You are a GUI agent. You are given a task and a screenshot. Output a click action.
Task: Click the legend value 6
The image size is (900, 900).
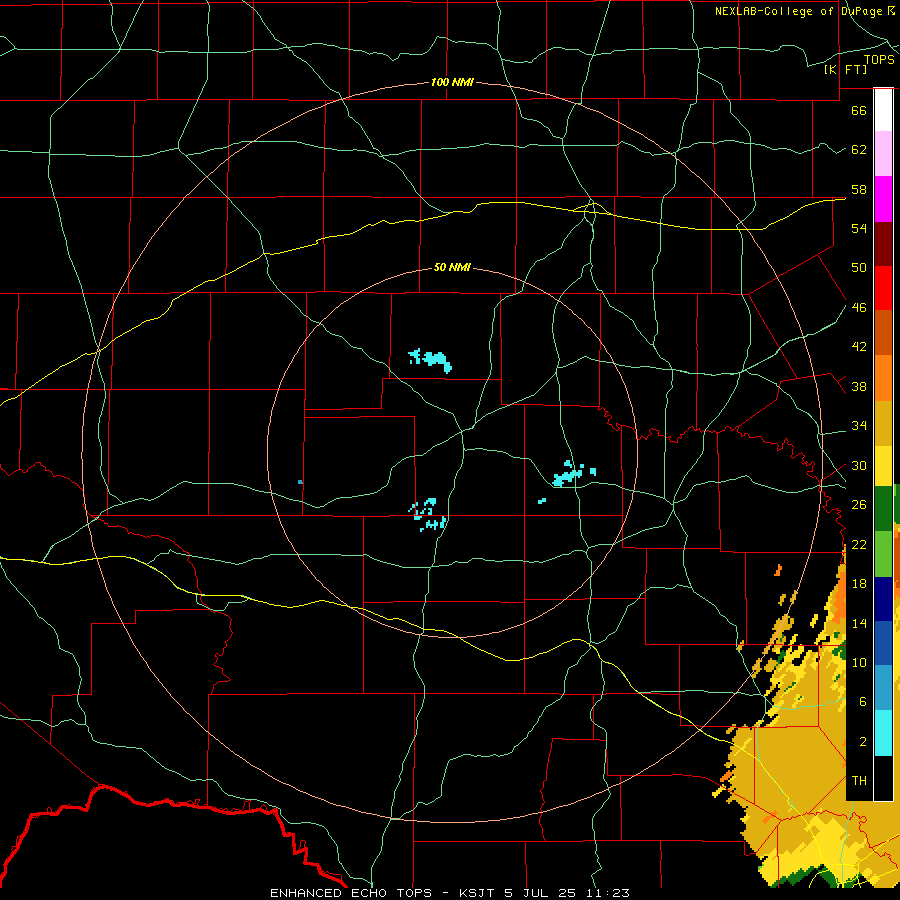[862, 702]
